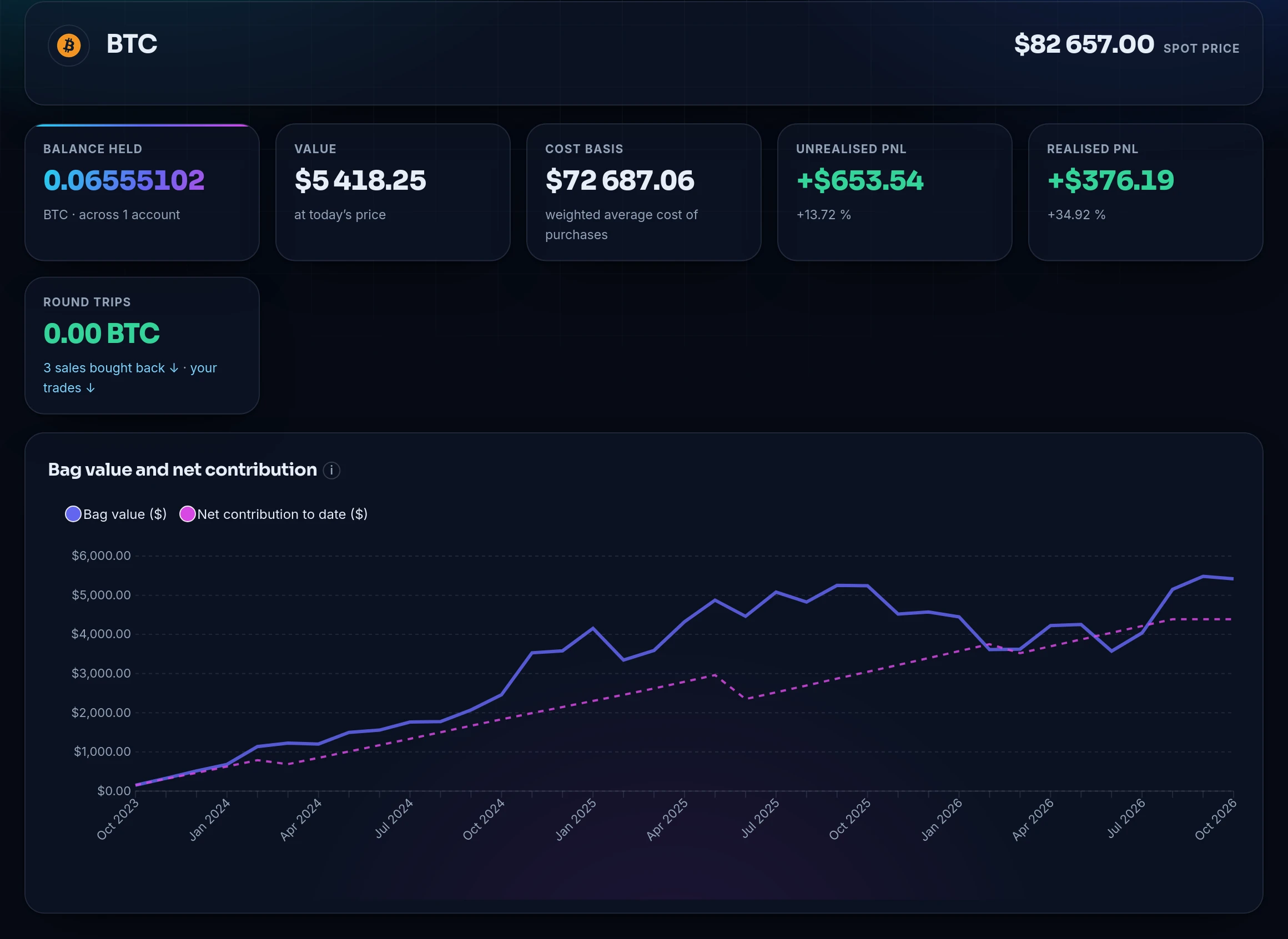Click the Cost Basis $72 687.06 figure
Image resolution: width=1288 pixels, height=939 pixels.
pos(620,181)
